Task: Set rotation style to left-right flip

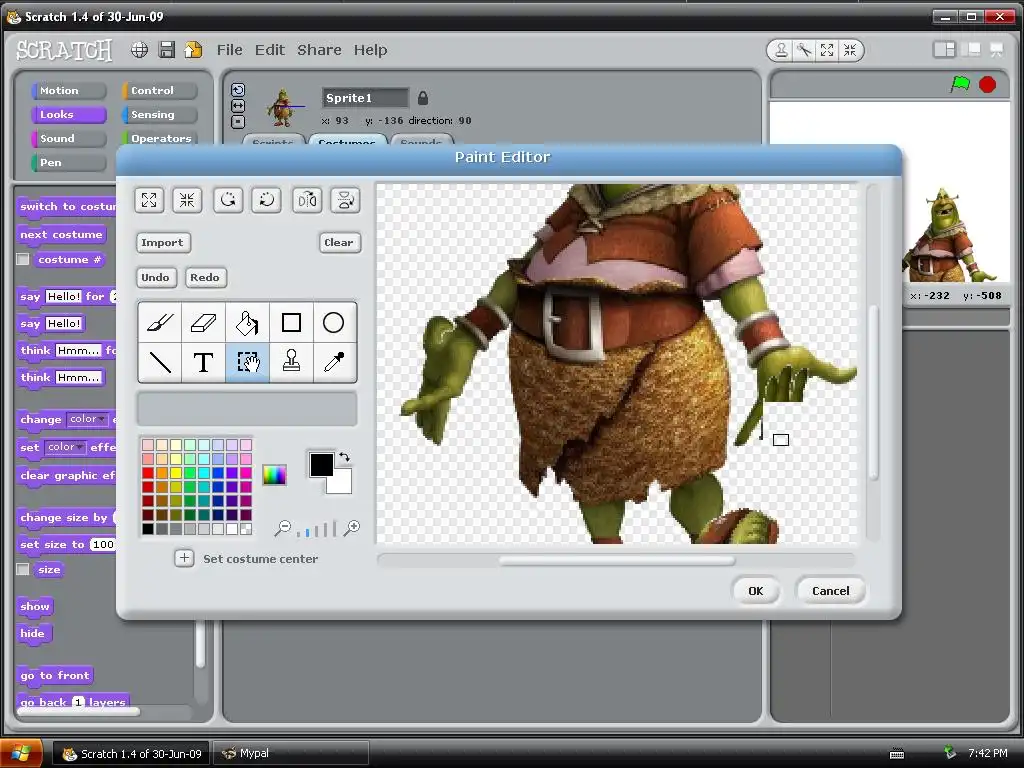Action: coord(238,106)
